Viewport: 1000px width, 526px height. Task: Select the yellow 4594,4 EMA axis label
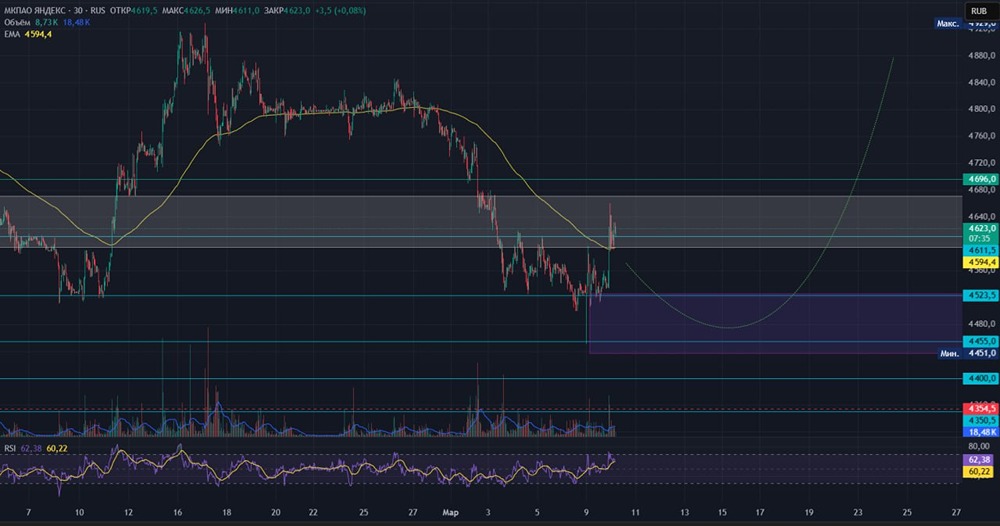pos(980,262)
